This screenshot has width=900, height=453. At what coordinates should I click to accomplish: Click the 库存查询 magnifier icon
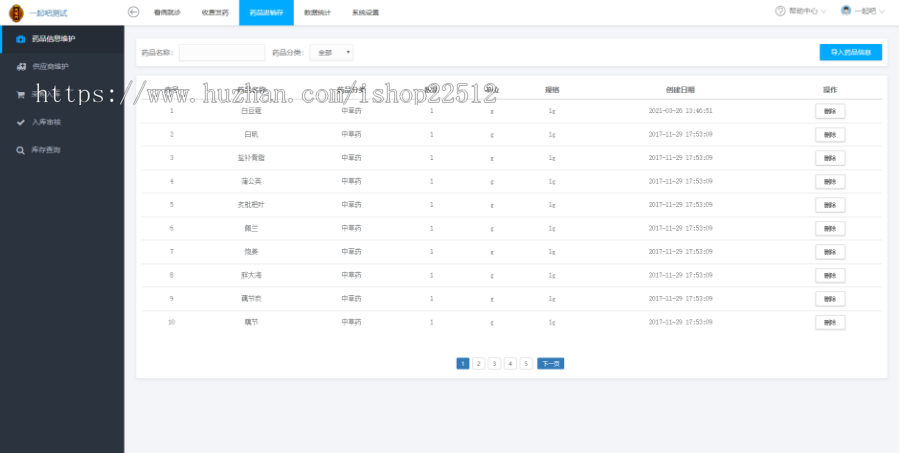click(21, 150)
